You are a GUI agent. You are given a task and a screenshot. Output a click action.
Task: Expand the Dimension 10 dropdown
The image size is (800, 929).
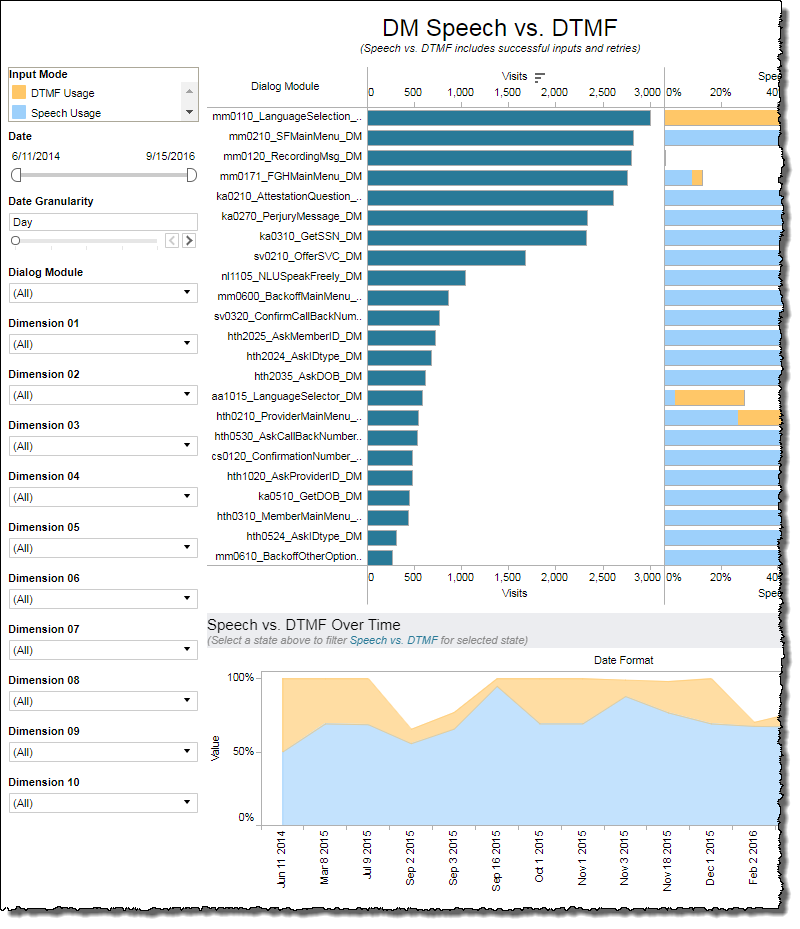pos(103,803)
